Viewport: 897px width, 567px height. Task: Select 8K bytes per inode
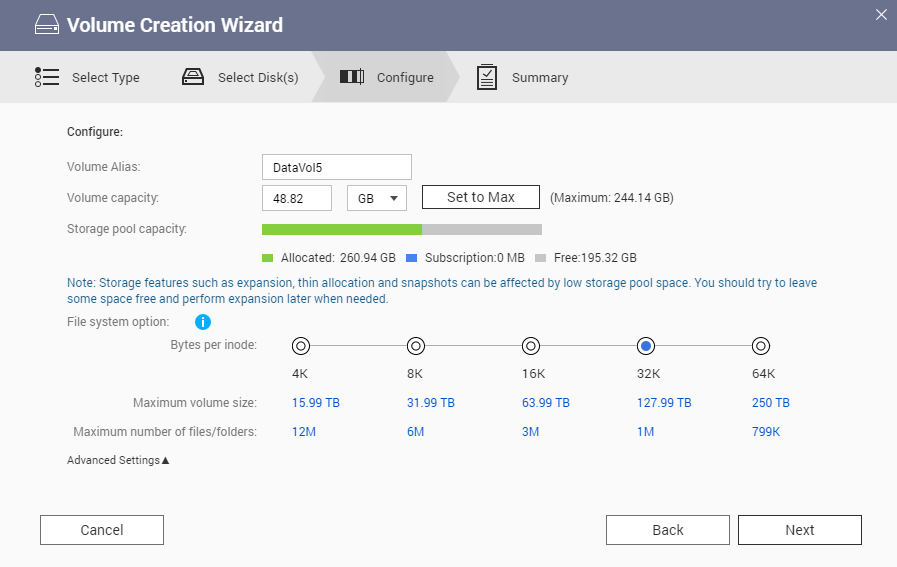(x=416, y=346)
